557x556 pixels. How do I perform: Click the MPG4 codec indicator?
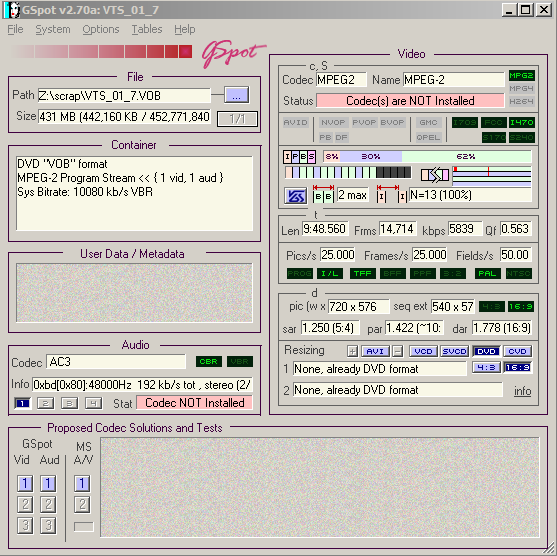[521, 88]
